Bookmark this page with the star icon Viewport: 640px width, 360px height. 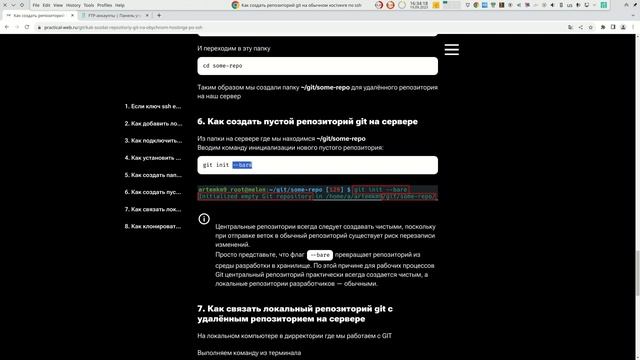click(x=591, y=27)
